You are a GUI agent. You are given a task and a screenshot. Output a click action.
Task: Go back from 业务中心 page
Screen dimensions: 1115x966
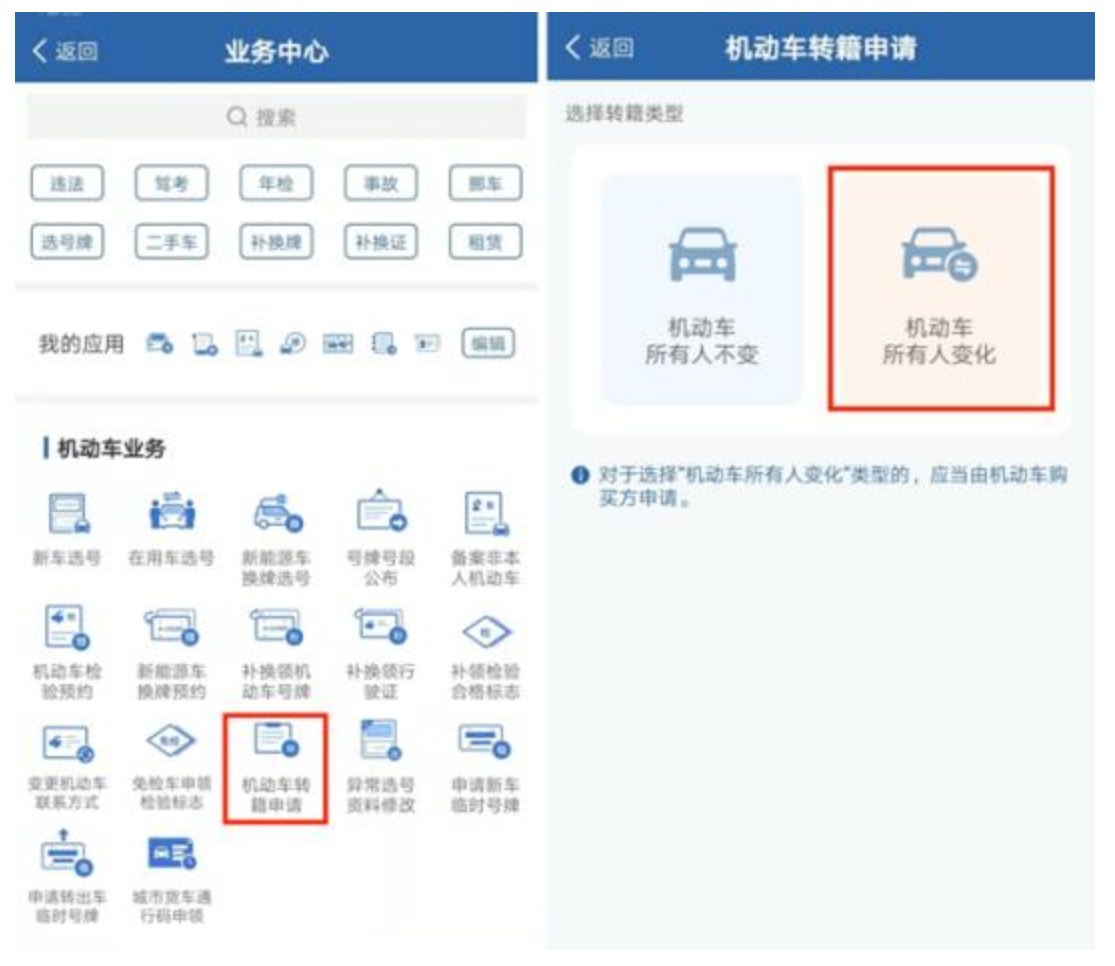[65, 51]
